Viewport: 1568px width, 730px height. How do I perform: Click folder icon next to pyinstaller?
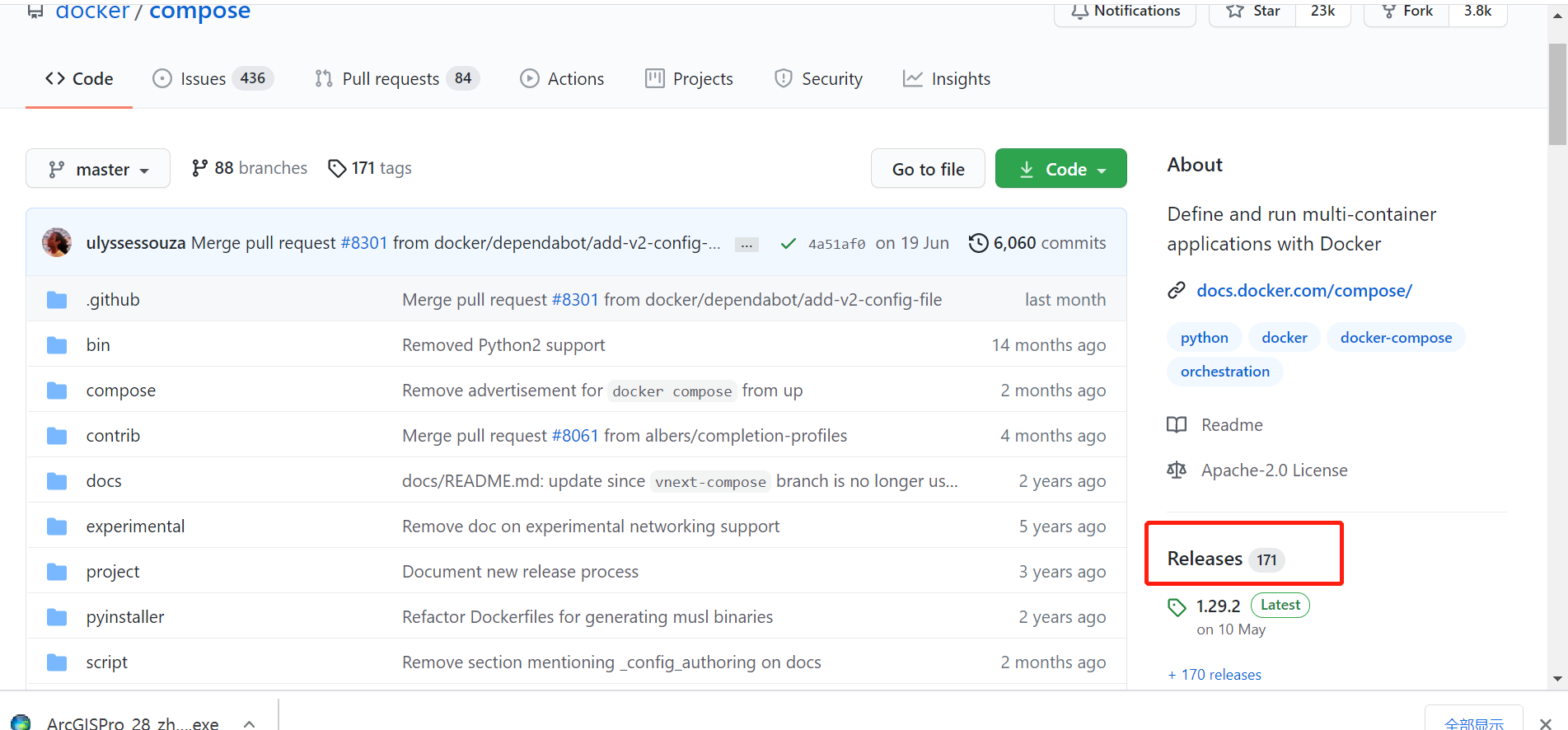pyautogui.click(x=57, y=617)
